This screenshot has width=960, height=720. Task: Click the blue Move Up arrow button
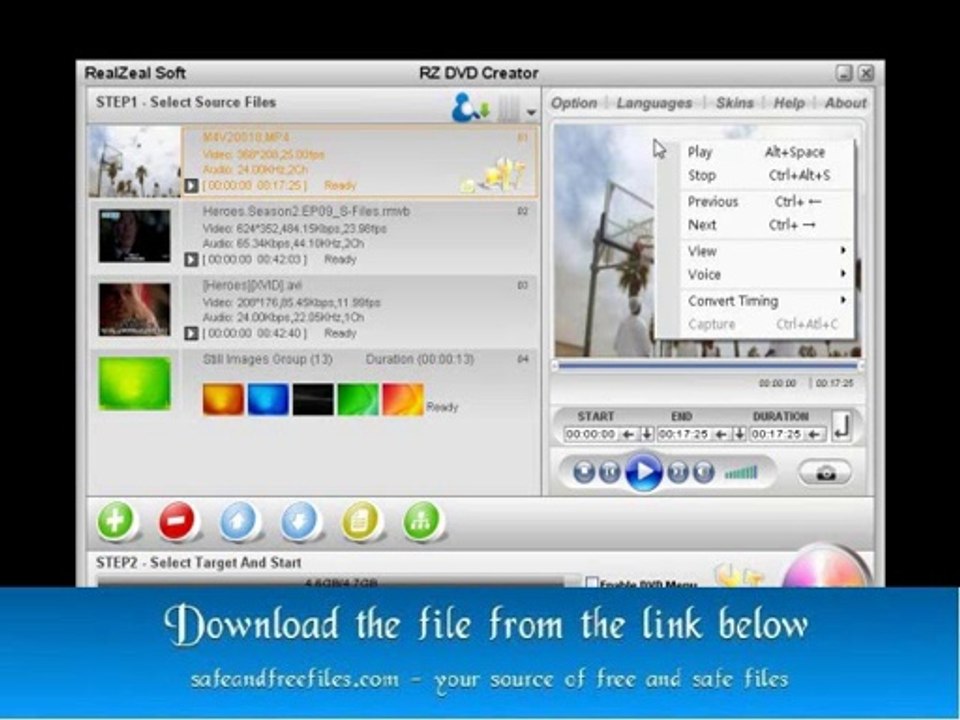click(238, 521)
